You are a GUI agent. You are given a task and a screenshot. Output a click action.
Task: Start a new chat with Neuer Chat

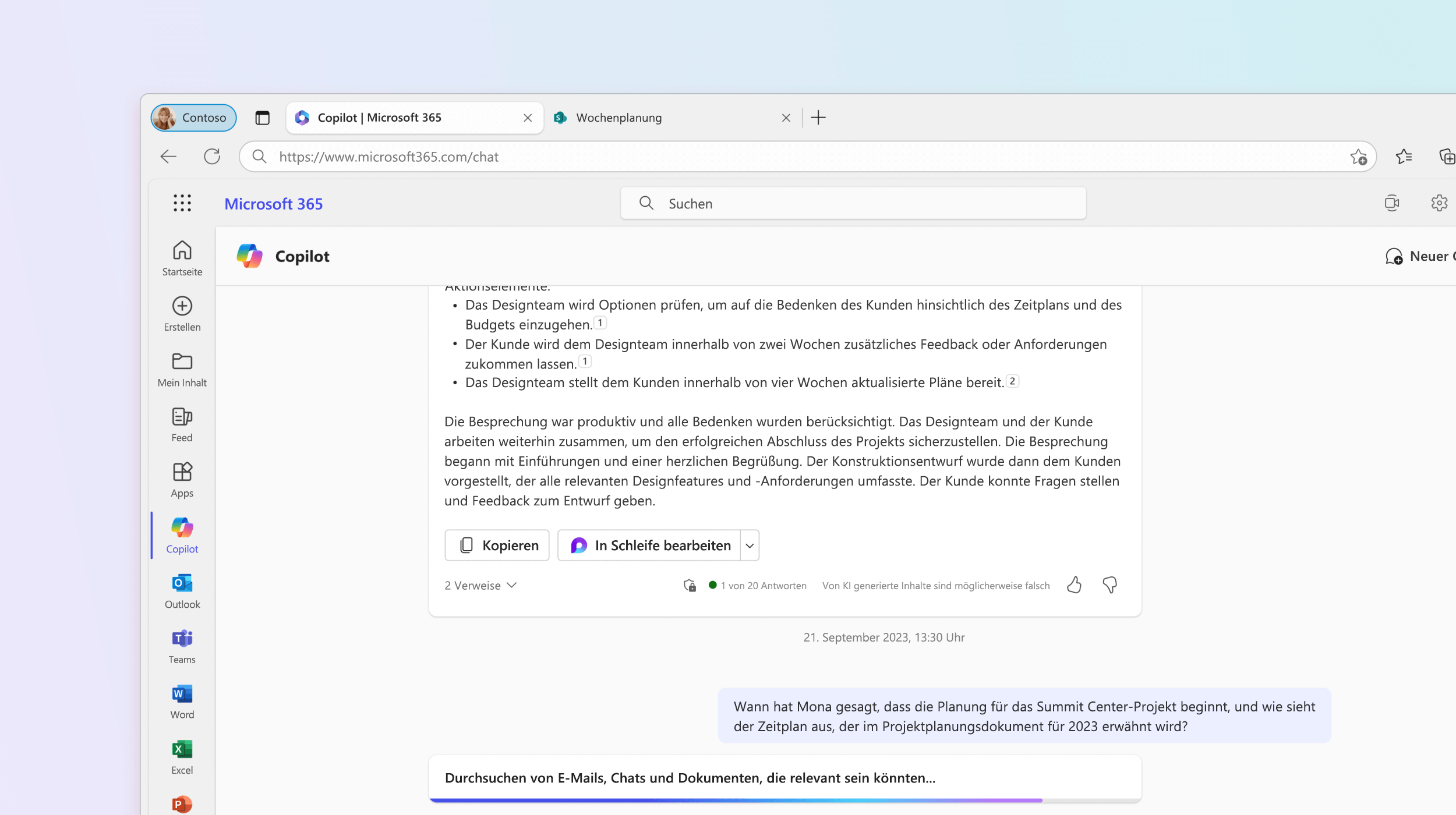pyautogui.click(x=1420, y=256)
